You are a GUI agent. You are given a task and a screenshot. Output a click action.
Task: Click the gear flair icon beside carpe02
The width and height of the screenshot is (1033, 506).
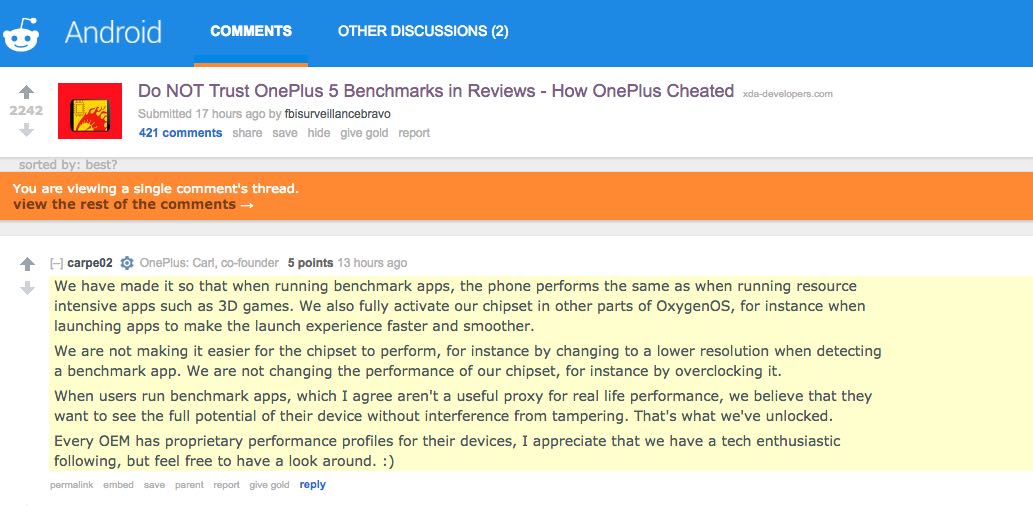point(126,263)
